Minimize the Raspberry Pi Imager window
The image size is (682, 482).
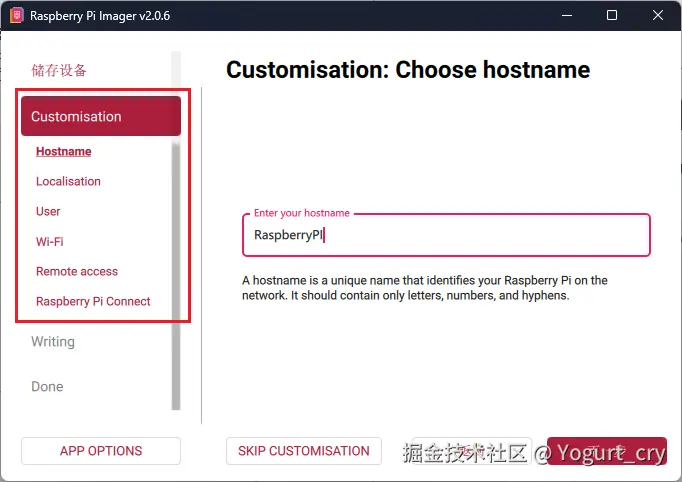coord(567,16)
